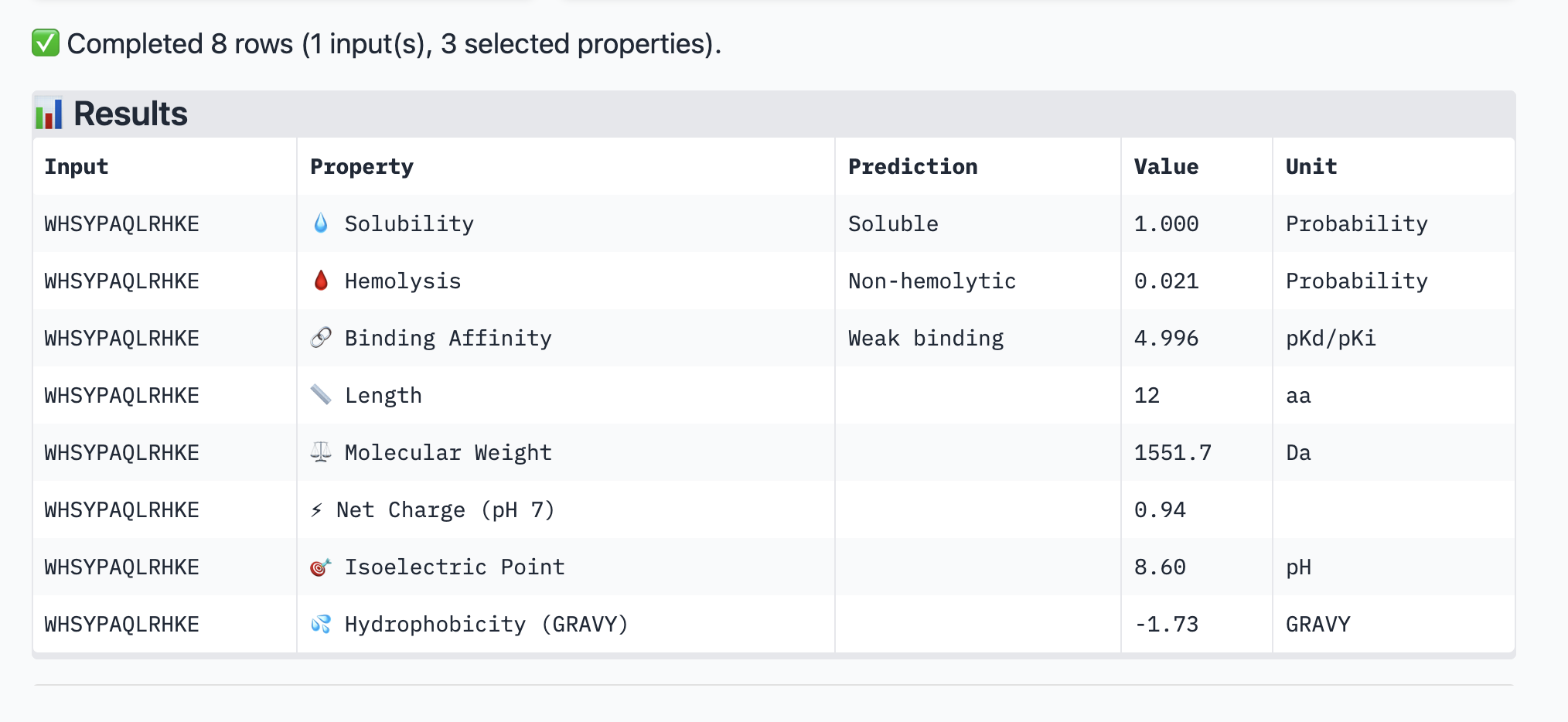Select the Input column header
Image resolution: width=1568 pixels, height=722 pixels.
tap(76, 167)
